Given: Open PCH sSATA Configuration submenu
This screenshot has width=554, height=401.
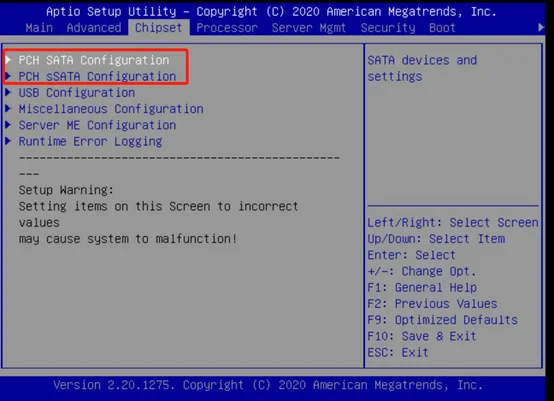Looking at the screenshot, I should (x=98, y=76).
